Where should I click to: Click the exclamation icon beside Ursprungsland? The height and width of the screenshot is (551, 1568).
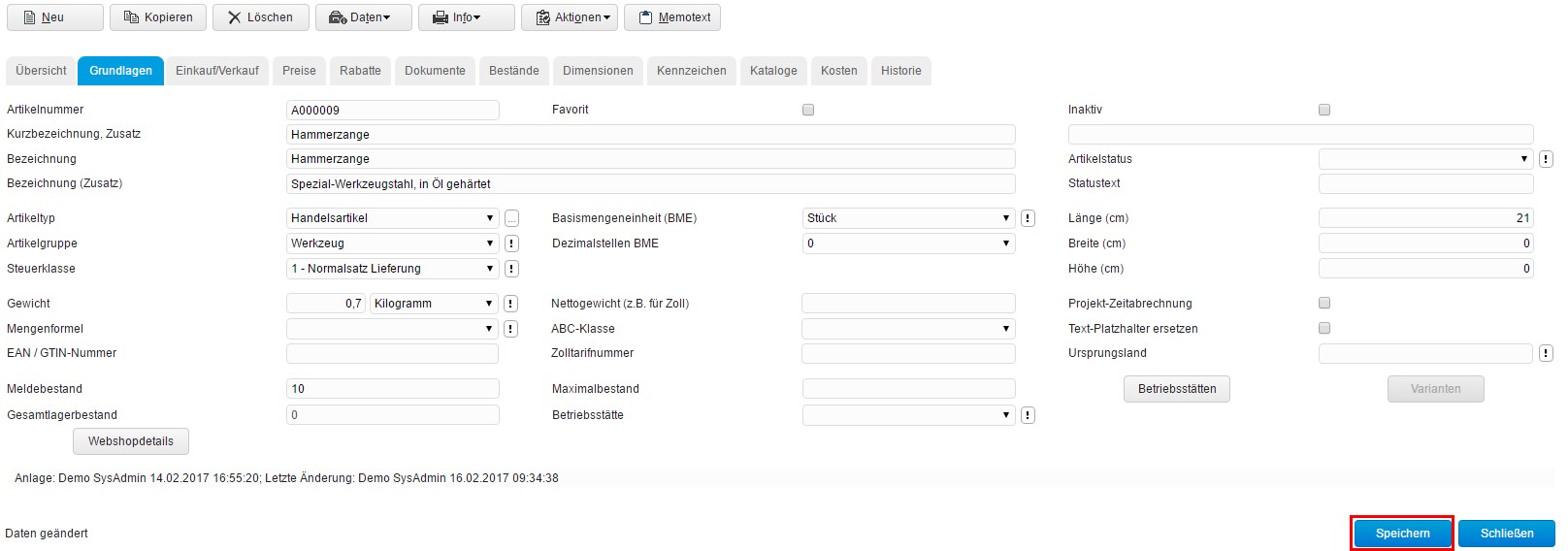click(1546, 353)
